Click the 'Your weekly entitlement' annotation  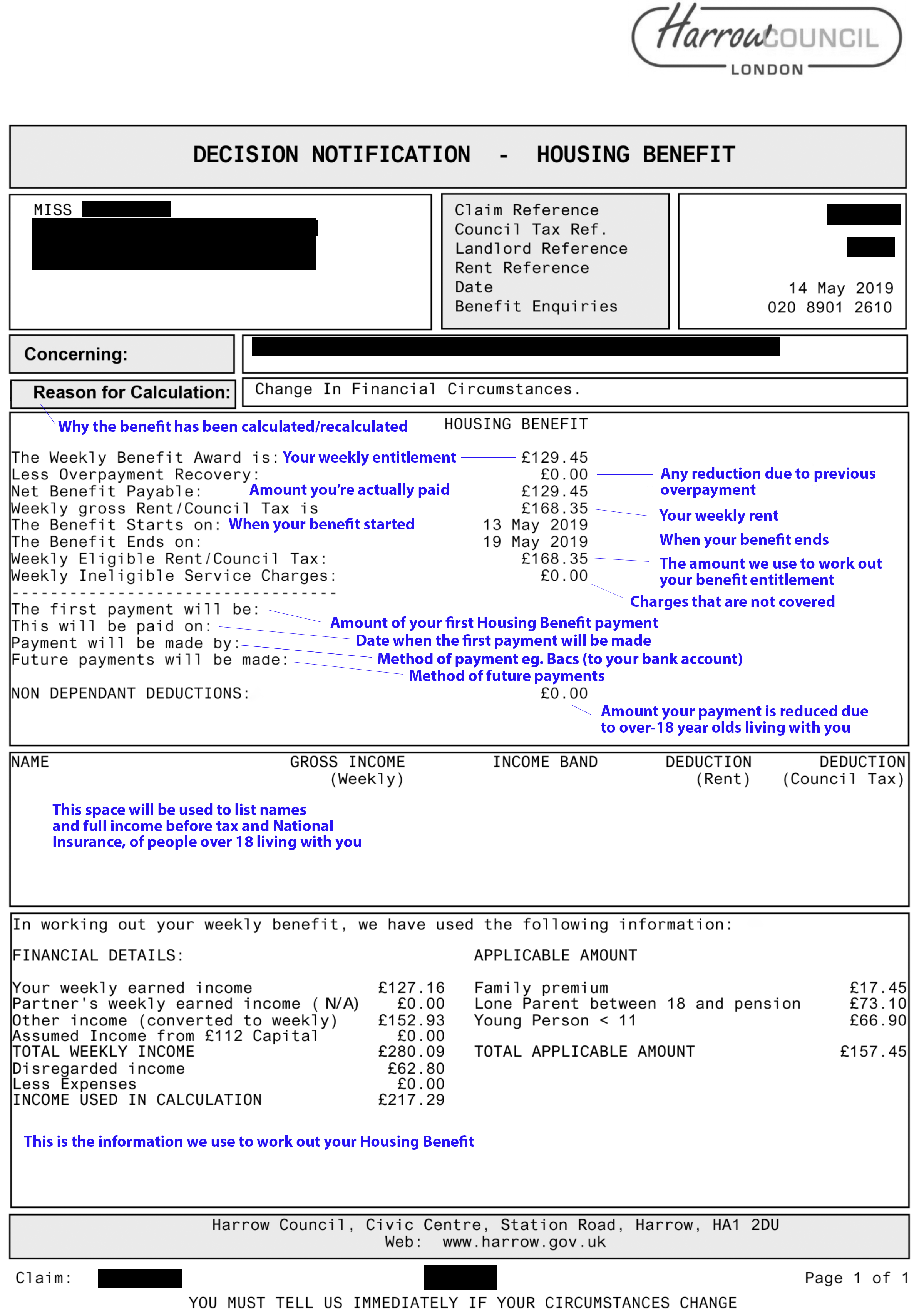369,458
